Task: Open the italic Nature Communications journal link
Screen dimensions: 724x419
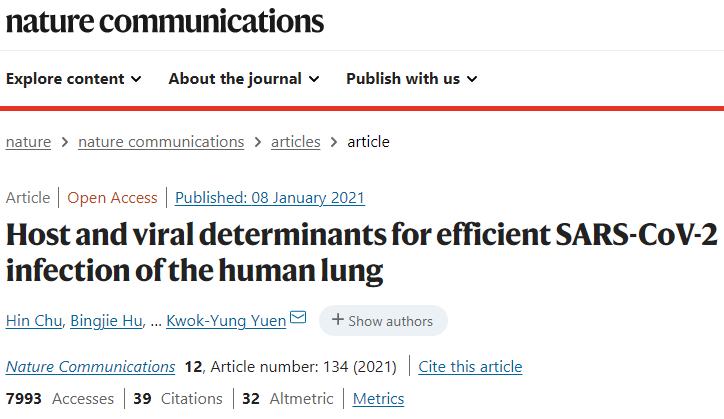Action: [x=90, y=367]
